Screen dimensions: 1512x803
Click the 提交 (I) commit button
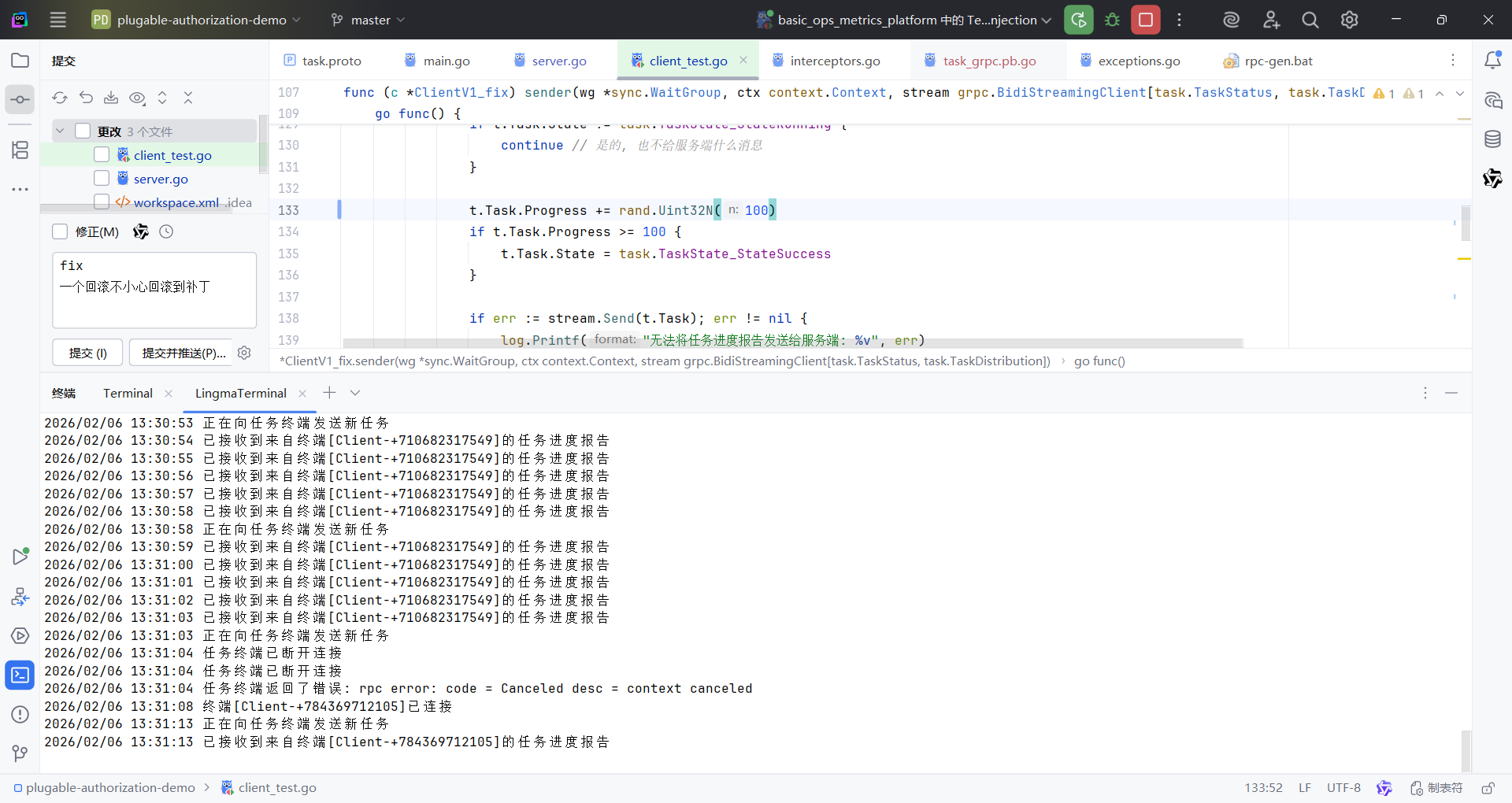pyautogui.click(x=87, y=353)
